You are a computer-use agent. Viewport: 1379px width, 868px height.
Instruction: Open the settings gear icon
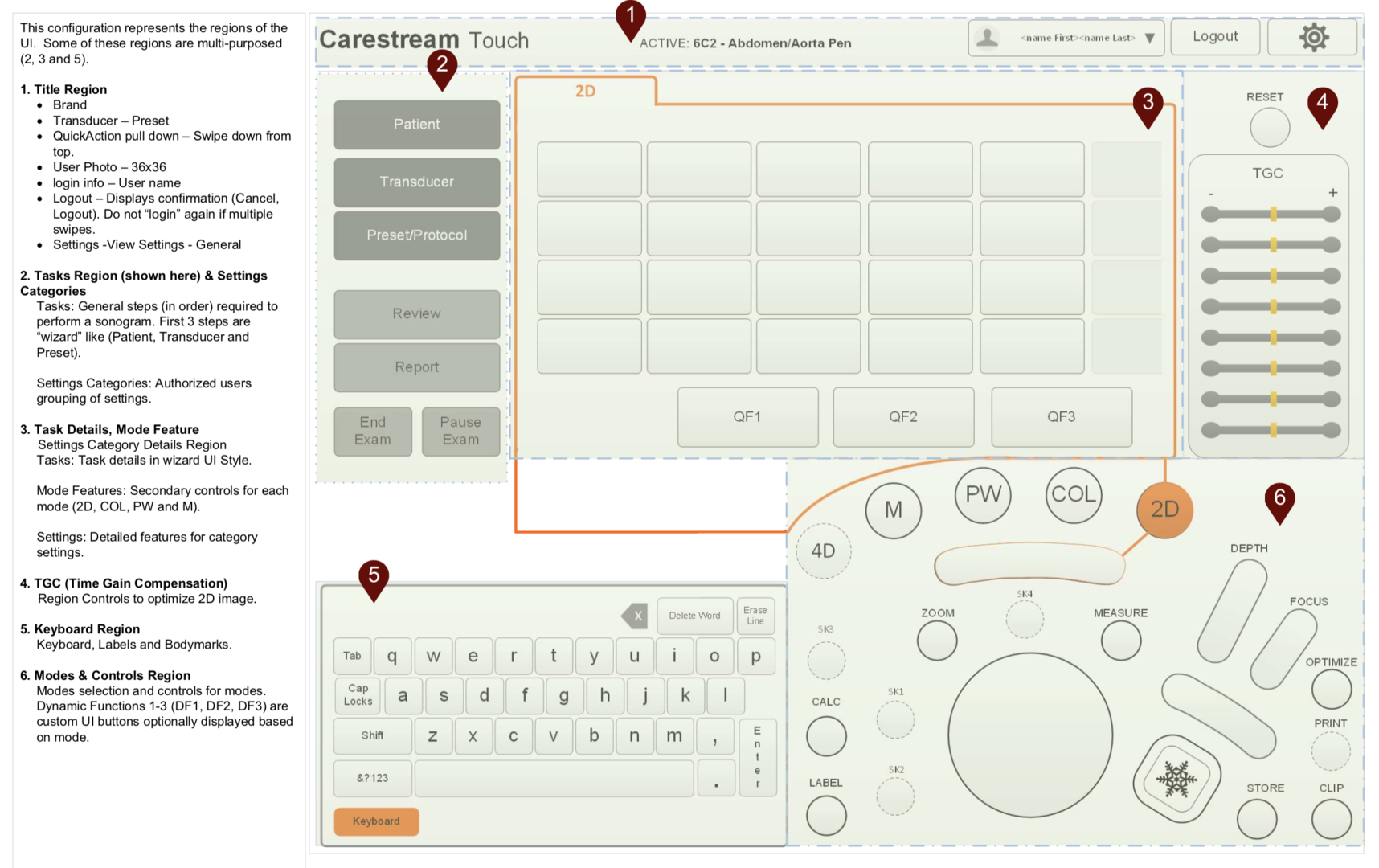pos(1314,37)
